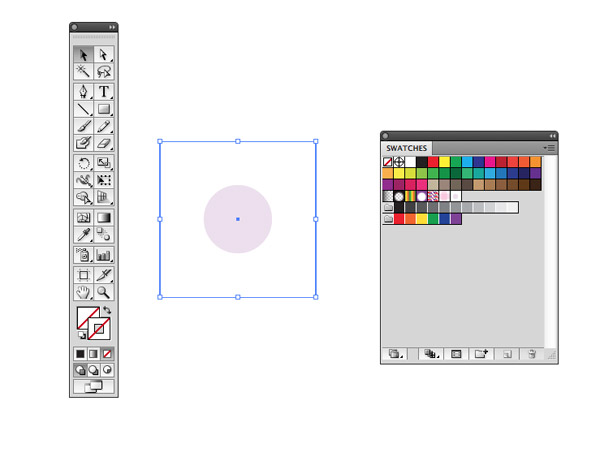Open Swatch Libraries menu
Image resolution: width=600 pixels, height=457 pixels.
[x=396, y=354]
